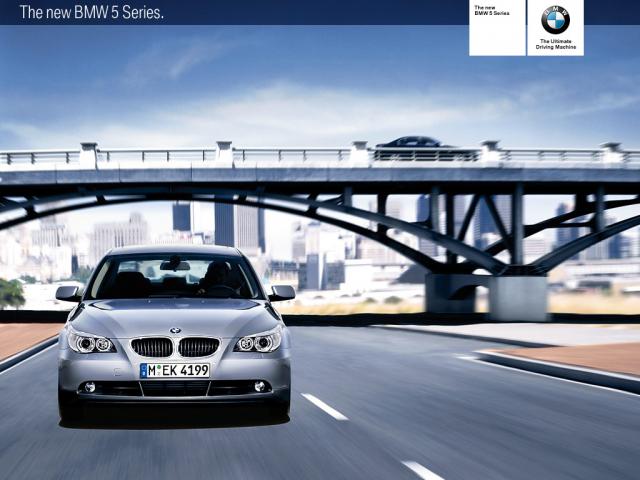Click the white dashed lane marking nearest the car

(325, 406)
